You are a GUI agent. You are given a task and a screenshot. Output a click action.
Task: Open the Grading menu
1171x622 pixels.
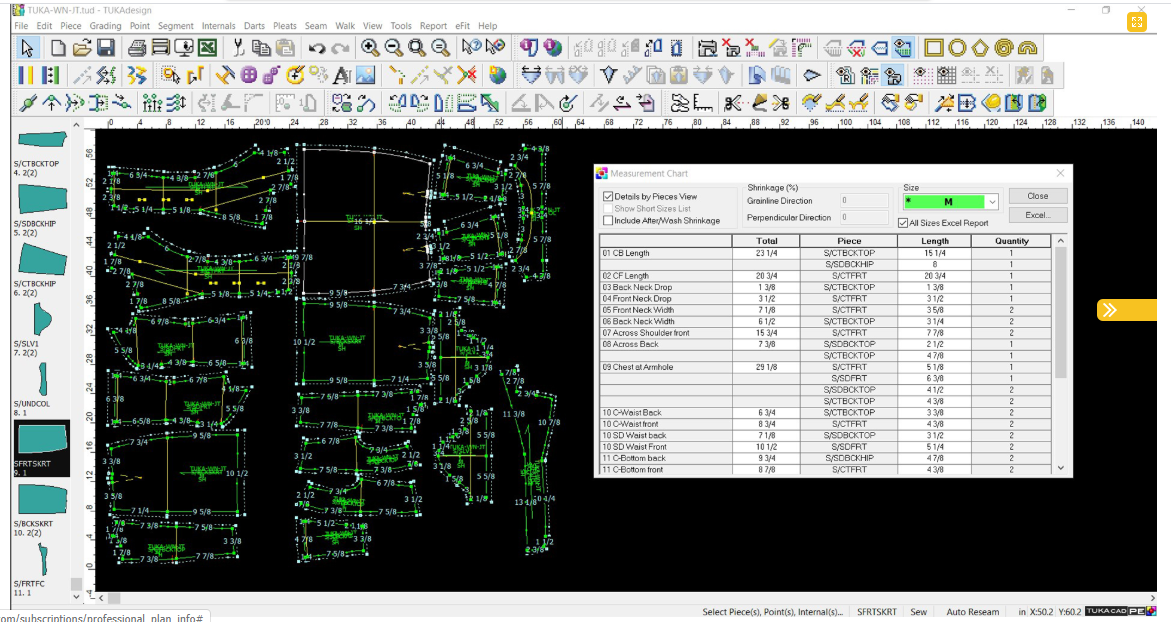[x=105, y=26]
